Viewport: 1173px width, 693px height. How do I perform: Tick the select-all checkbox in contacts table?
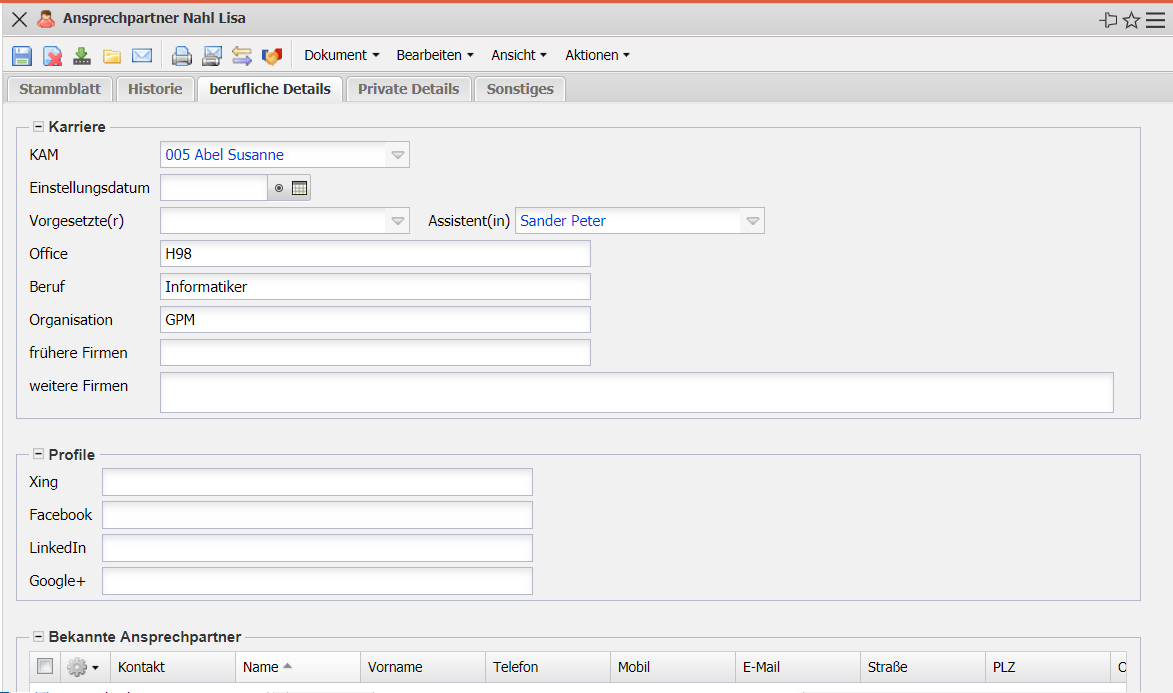(45, 666)
